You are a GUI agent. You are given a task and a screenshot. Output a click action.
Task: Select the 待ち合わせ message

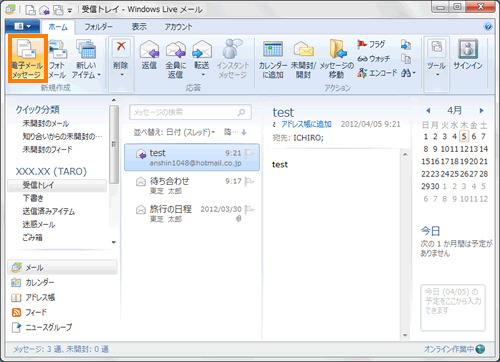pyautogui.click(x=192, y=185)
